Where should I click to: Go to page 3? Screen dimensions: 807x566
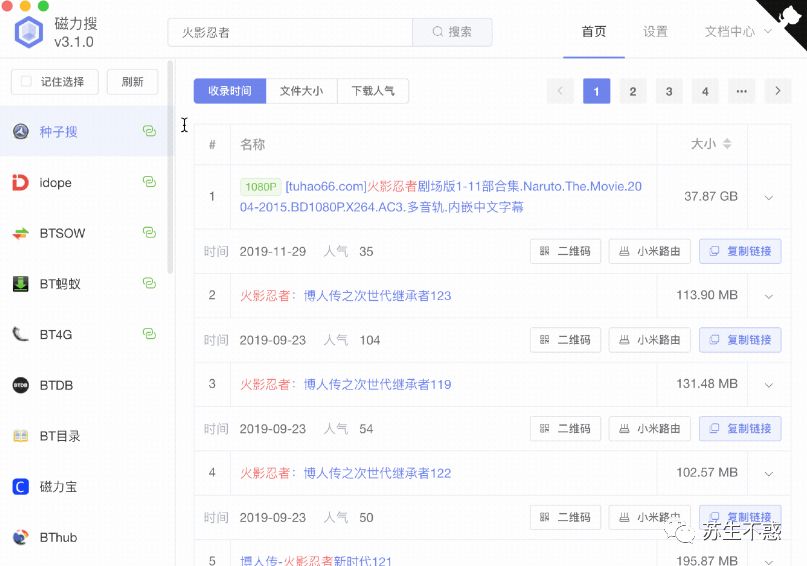[x=669, y=91]
